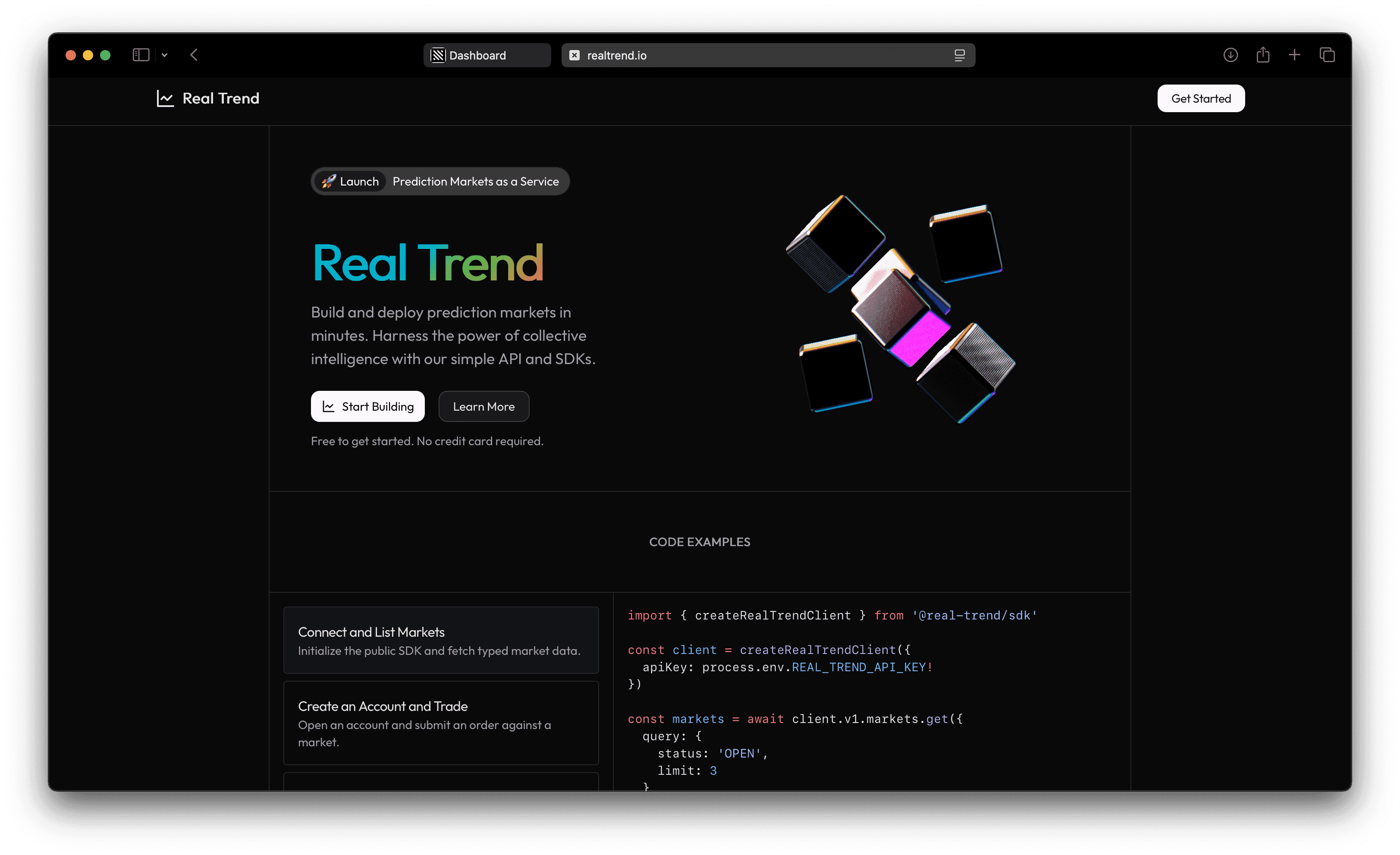Image resolution: width=1400 pixels, height=855 pixels.
Task: Click the Get Started button
Action: point(1201,98)
